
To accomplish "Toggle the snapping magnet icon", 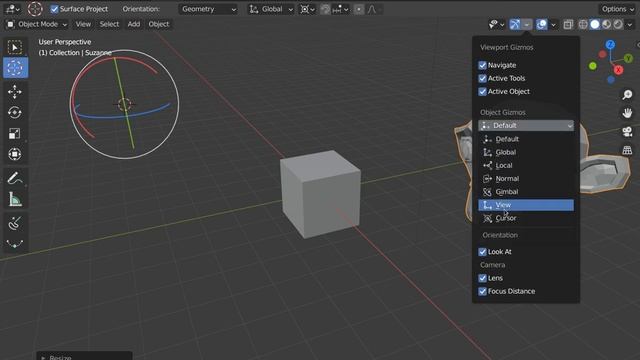I will (325, 9).
